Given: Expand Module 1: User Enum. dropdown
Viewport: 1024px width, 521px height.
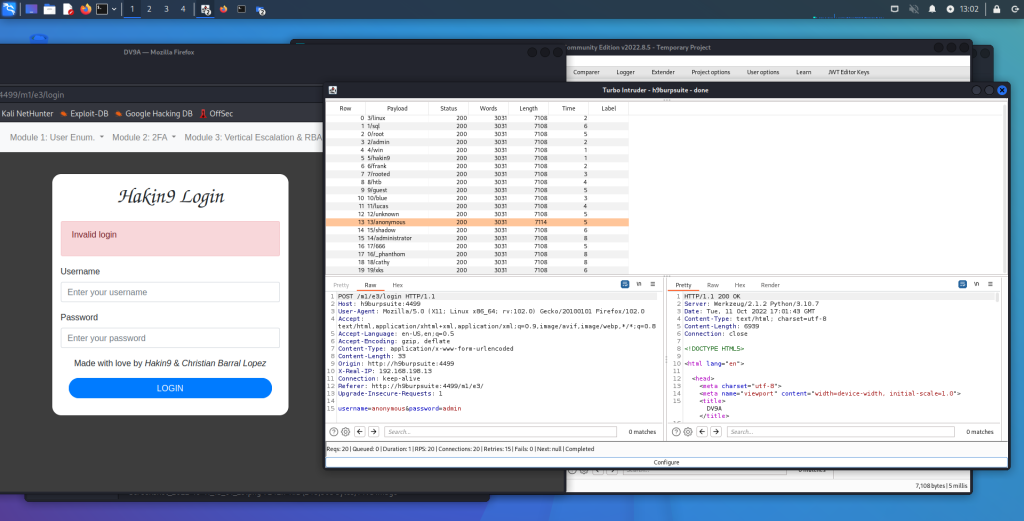Looking at the screenshot, I should point(57,137).
